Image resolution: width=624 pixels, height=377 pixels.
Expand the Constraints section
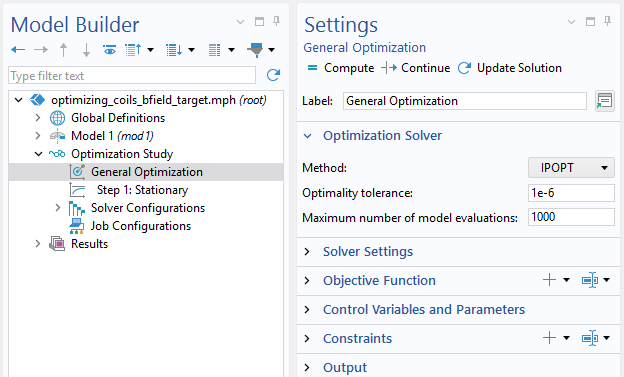(x=307, y=338)
